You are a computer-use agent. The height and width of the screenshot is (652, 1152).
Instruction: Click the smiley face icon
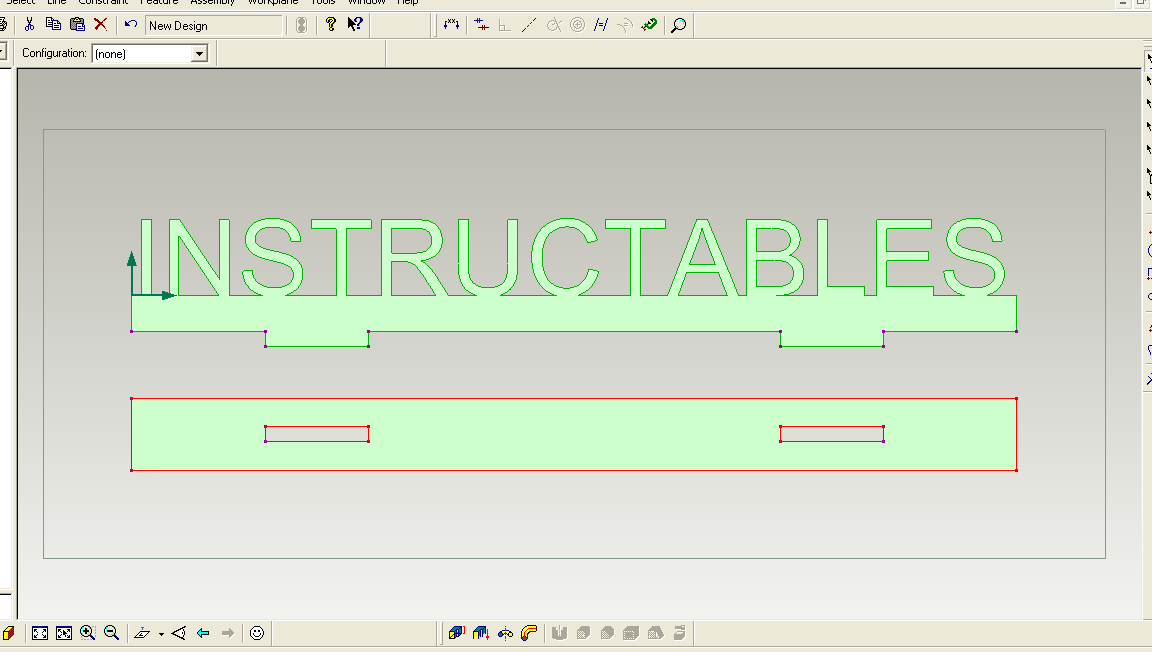256,633
